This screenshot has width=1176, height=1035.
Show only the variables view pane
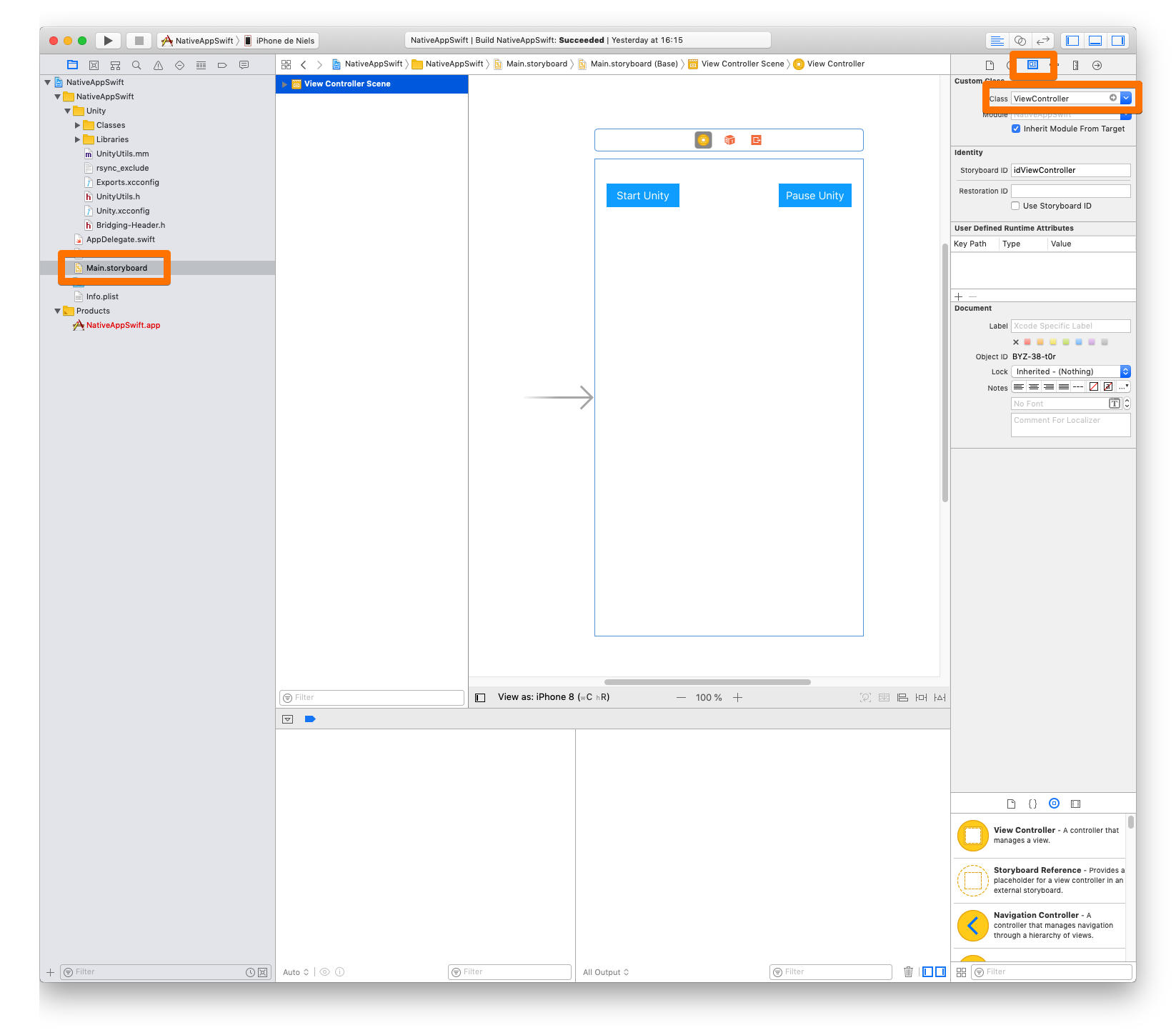(x=927, y=971)
